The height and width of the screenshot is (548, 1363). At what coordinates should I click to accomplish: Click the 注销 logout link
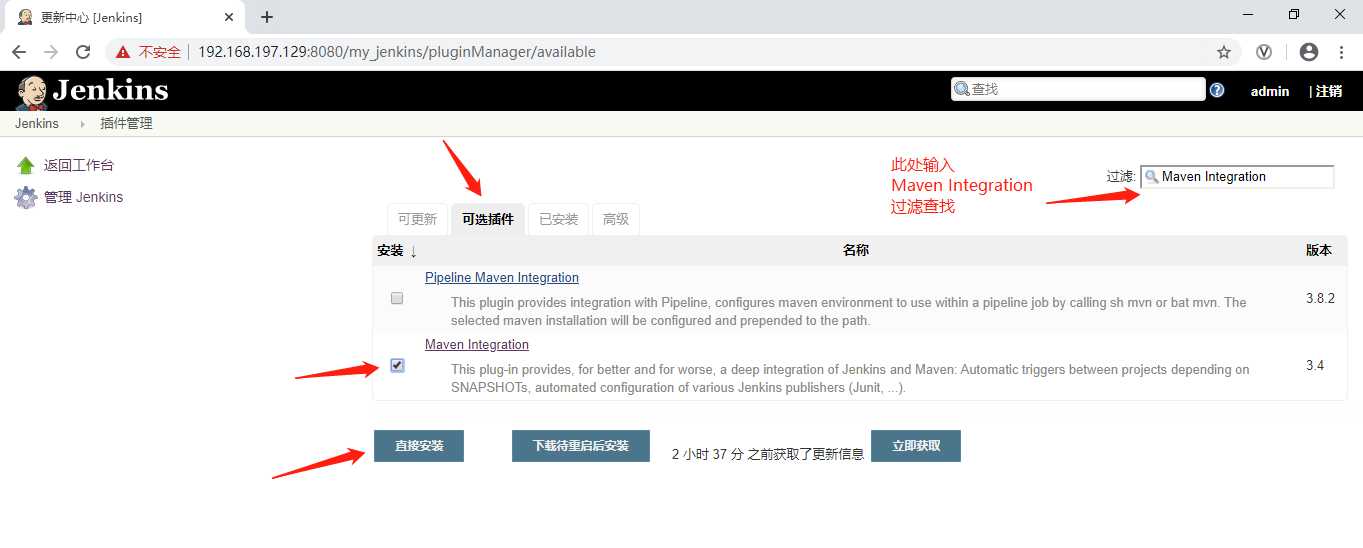tap(1328, 91)
